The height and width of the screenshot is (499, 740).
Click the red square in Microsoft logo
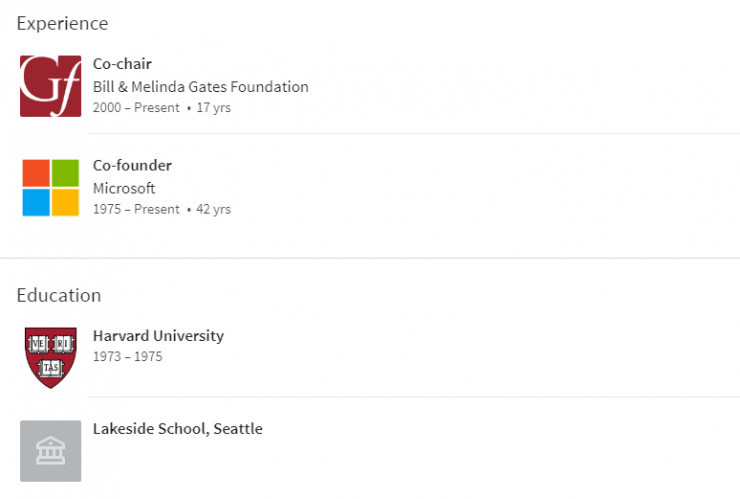point(36,173)
